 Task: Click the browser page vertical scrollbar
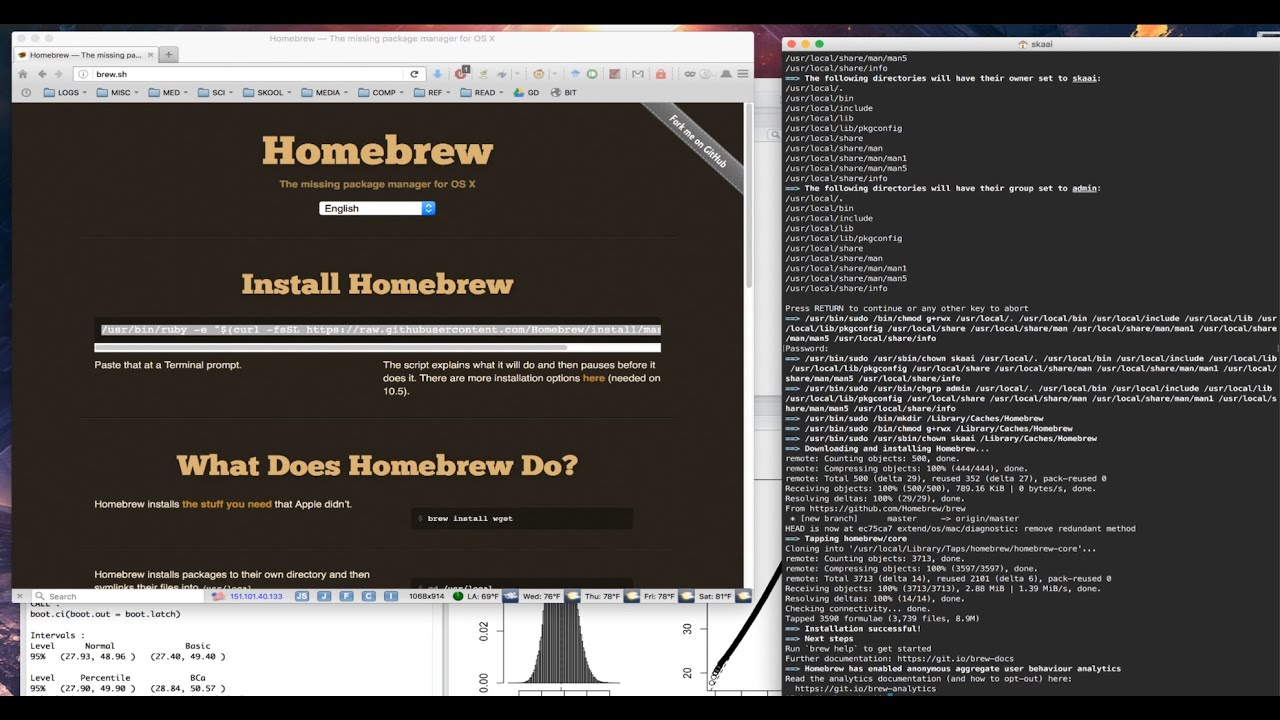point(749,195)
